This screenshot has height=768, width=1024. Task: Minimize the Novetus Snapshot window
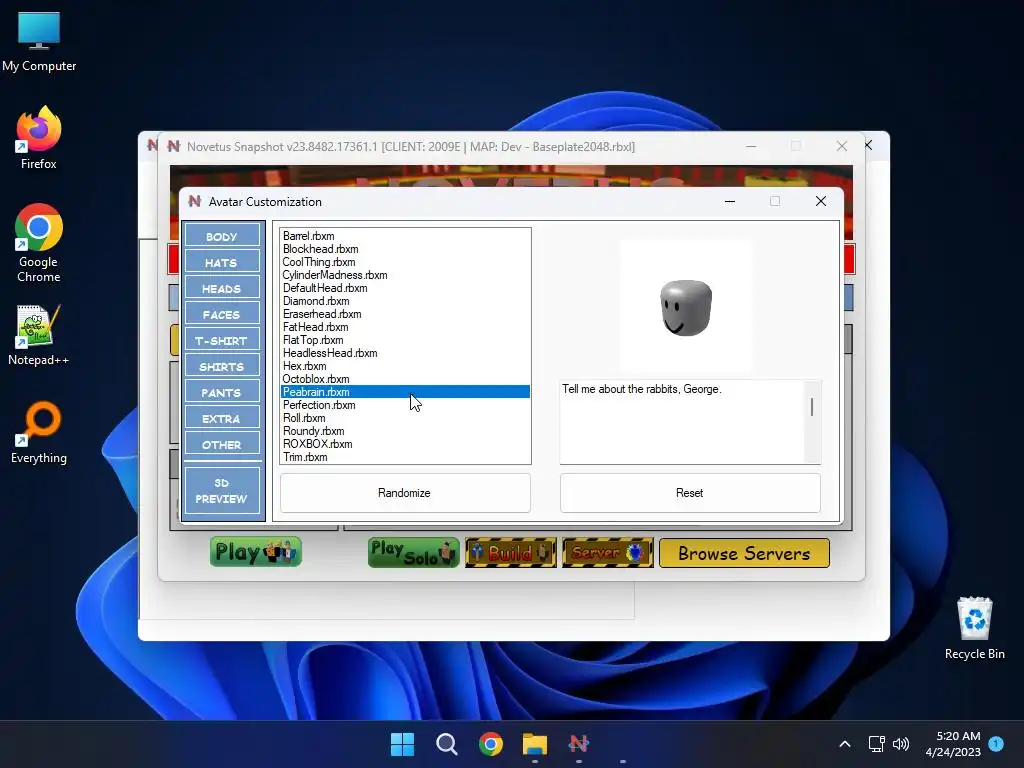(751, 146)
